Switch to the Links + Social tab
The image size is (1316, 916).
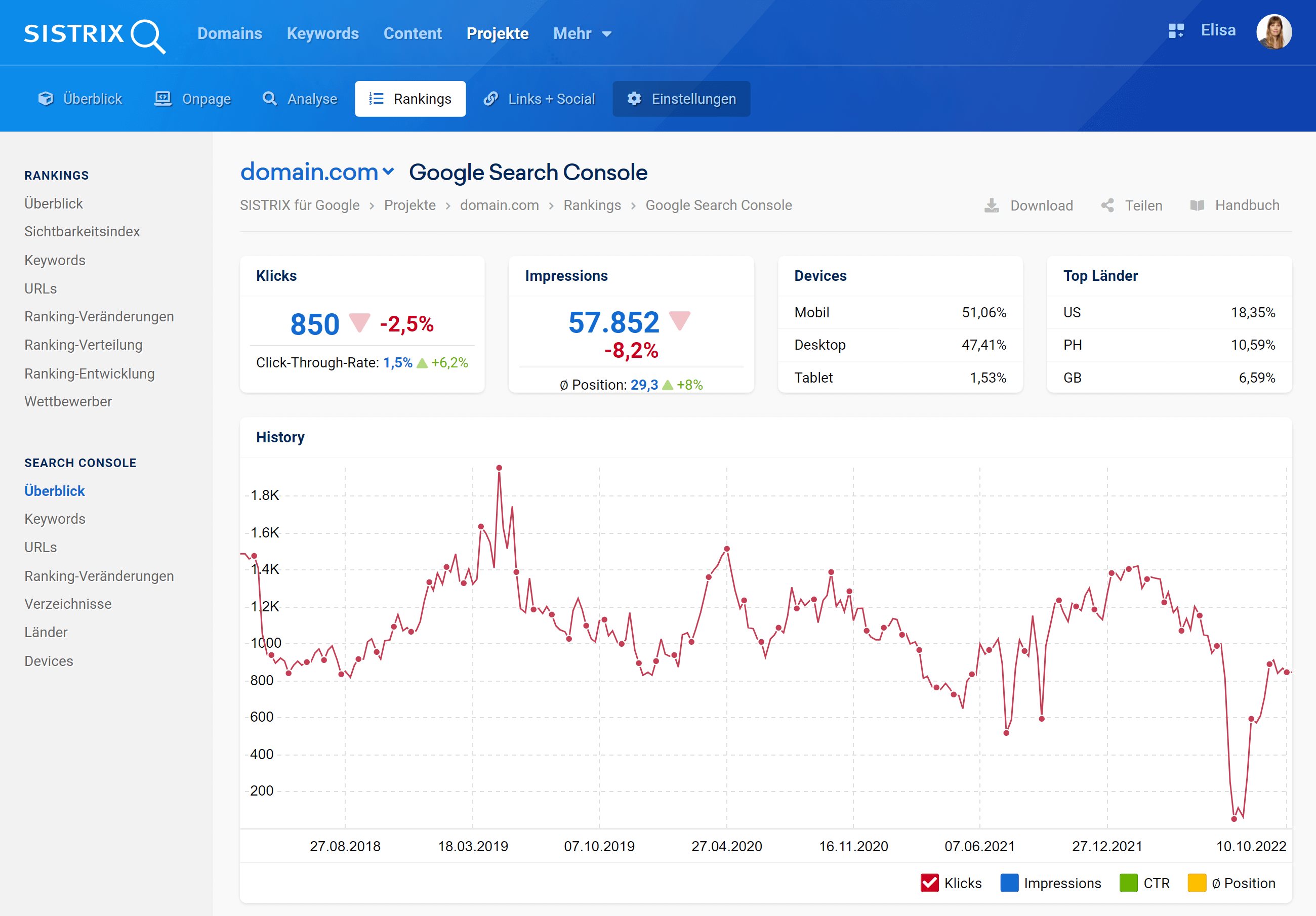coord(540,99)
